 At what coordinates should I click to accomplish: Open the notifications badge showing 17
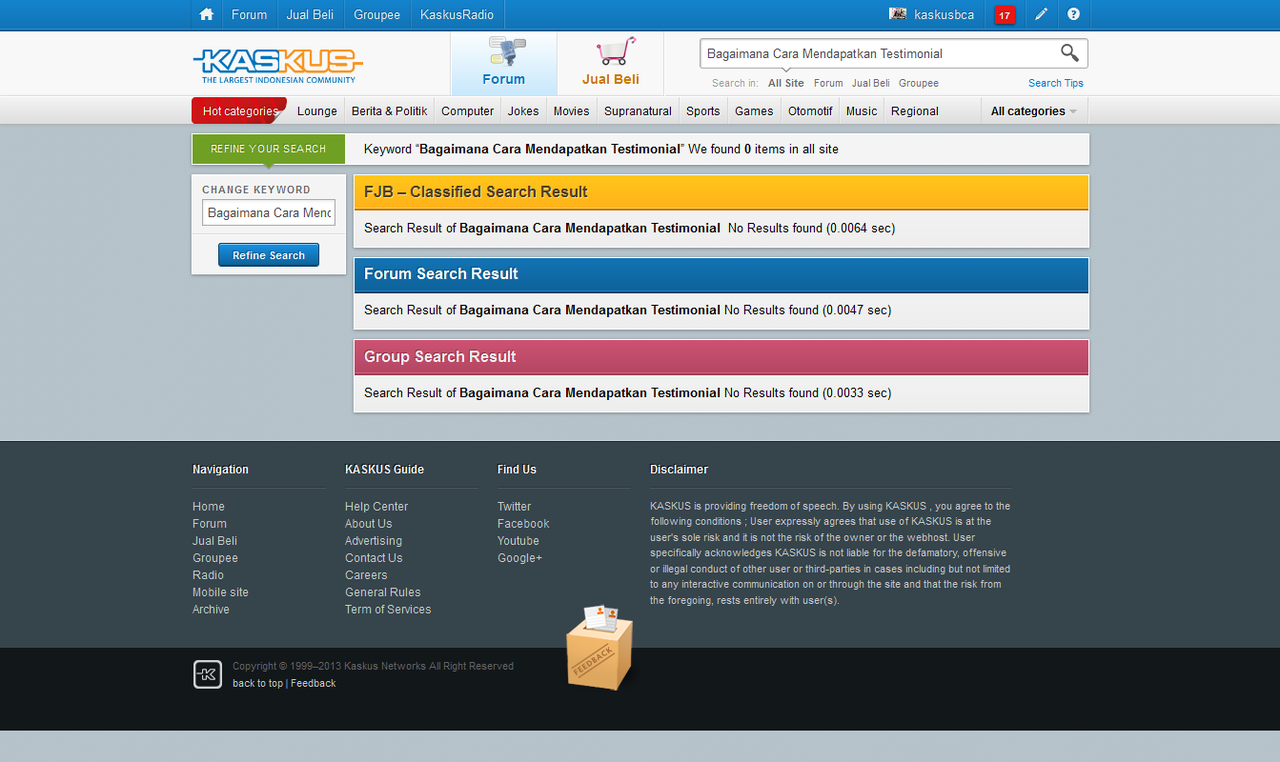pos(1005,15)
